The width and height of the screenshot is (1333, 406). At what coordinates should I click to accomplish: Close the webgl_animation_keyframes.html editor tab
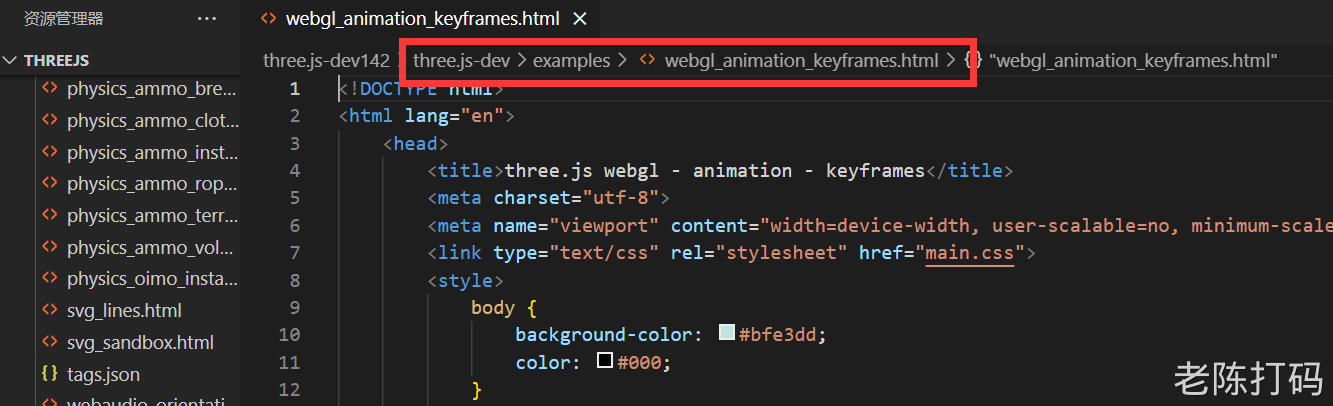coord(580,19)
